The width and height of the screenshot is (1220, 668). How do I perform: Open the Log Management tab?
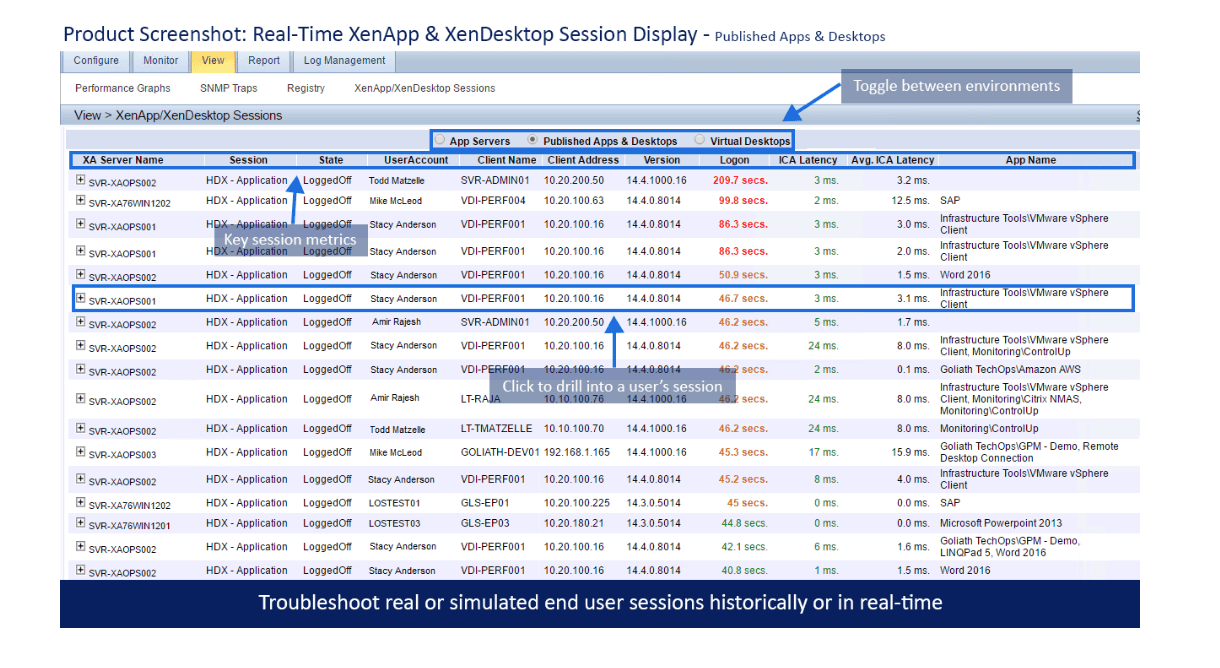343,60
